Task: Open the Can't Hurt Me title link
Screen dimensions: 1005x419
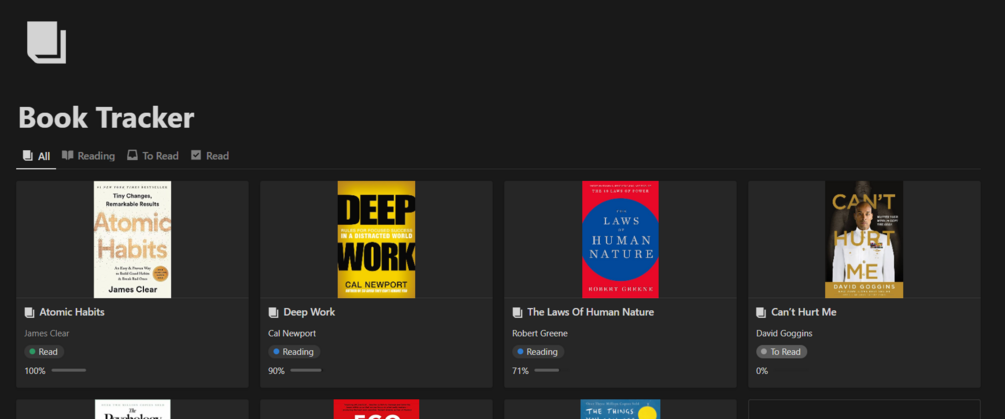Action: 804,312
